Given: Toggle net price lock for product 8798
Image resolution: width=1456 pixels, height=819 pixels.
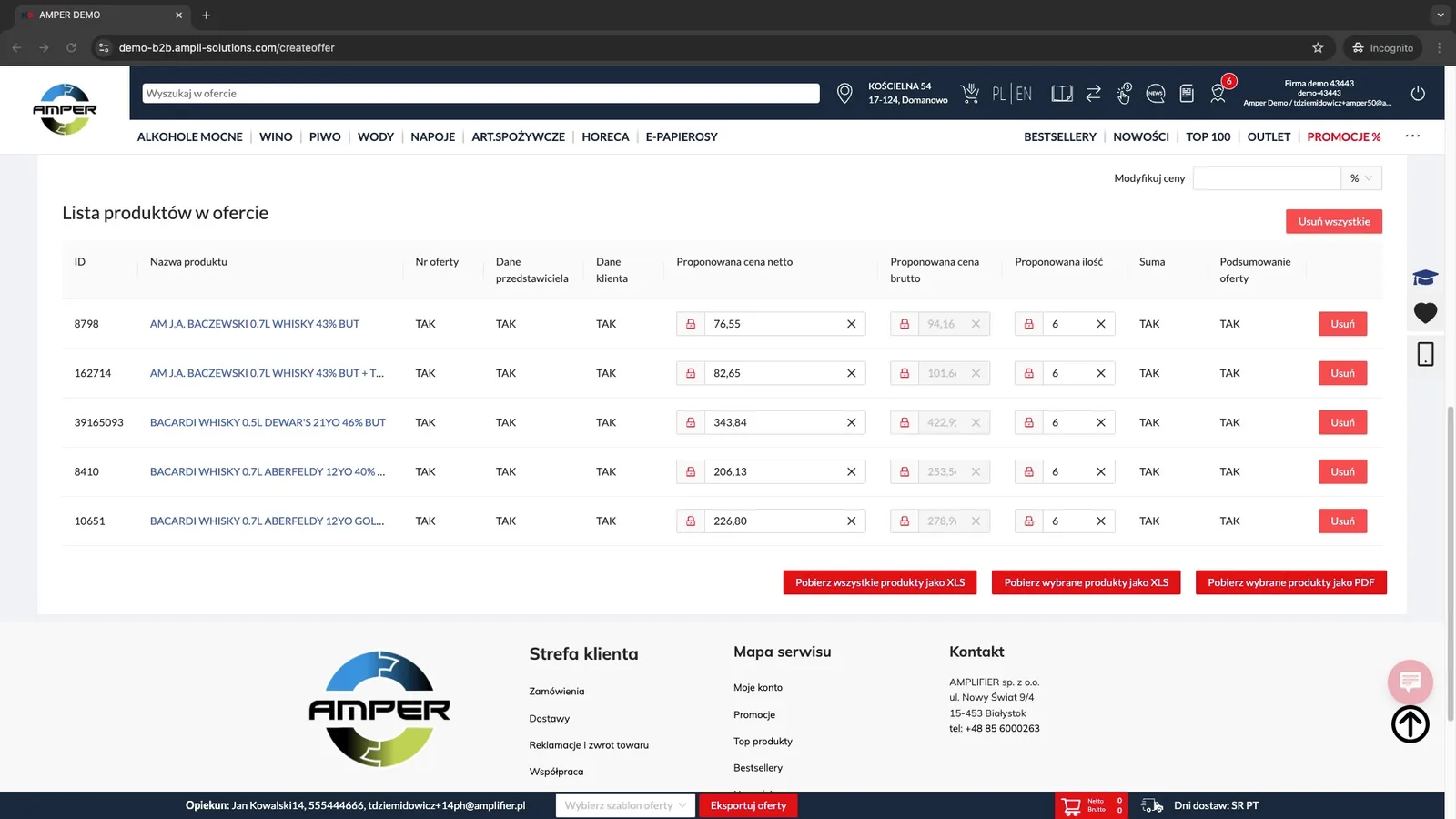Looking at the screenshot, I should pyautogui.click(x=691, y=324).
